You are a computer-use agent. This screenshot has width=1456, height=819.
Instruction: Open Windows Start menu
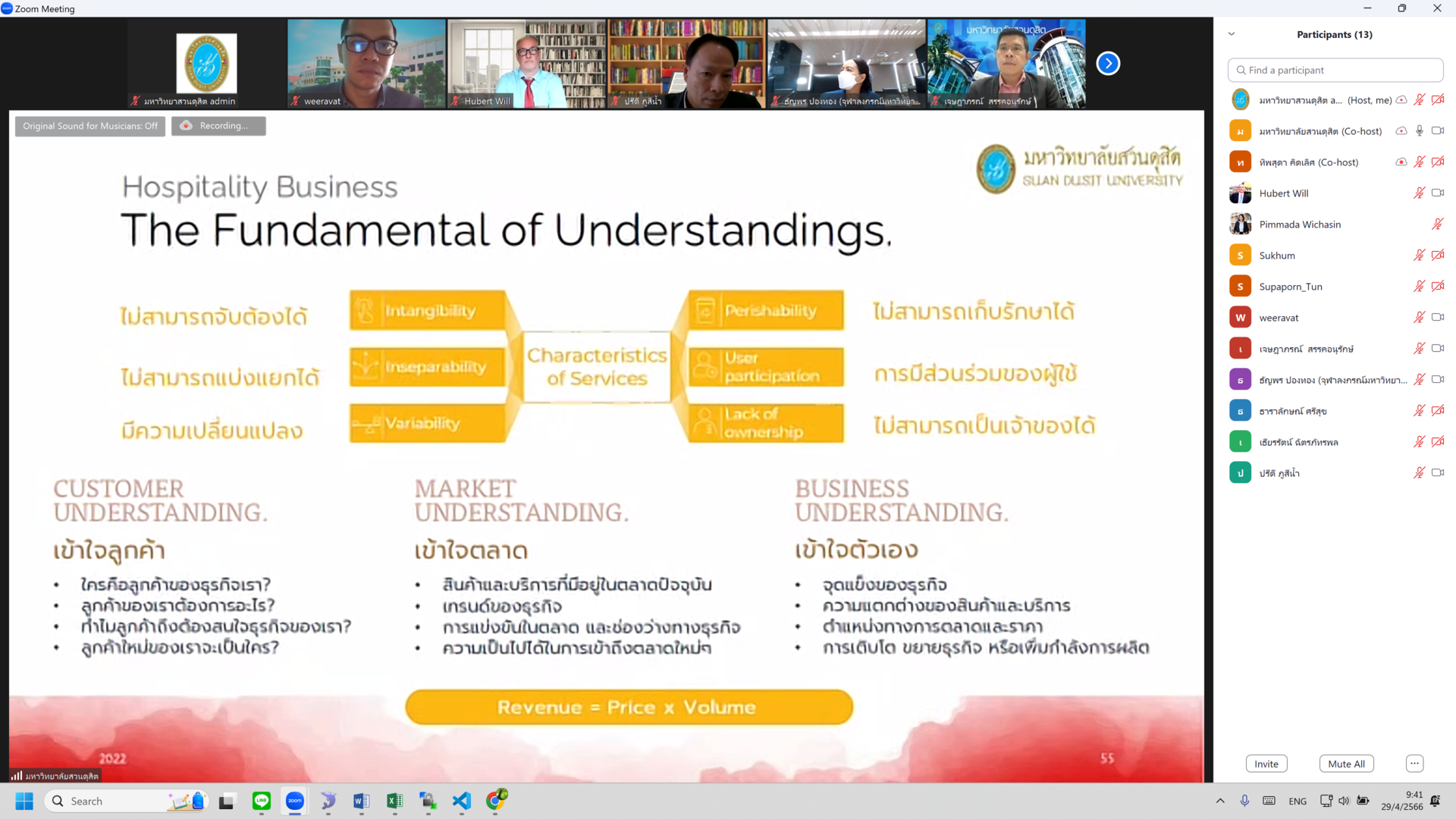pos(24,801)
